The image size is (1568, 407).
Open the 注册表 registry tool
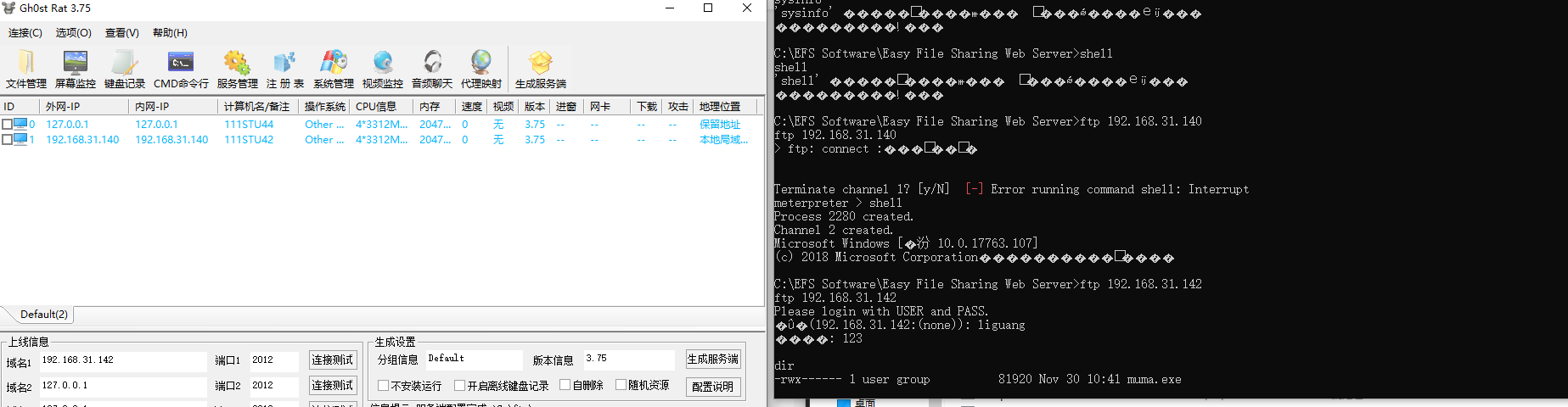285,70
